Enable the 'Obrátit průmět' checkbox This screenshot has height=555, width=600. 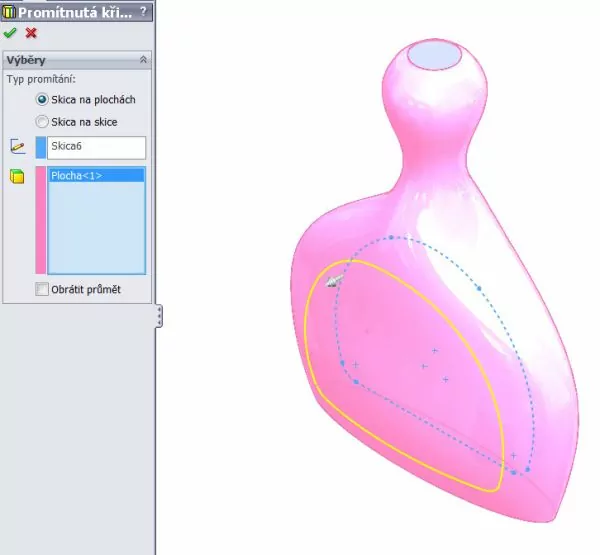pyautogui.click(x=42, y=289)
